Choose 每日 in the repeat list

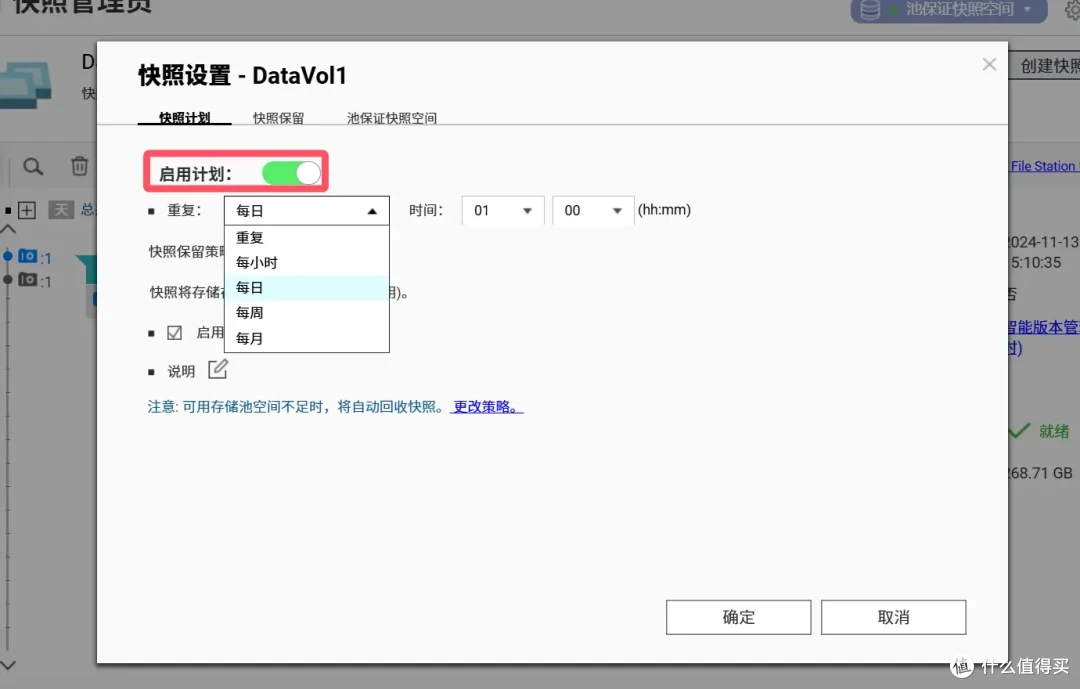pyautogui.click(x=307, y=287)
